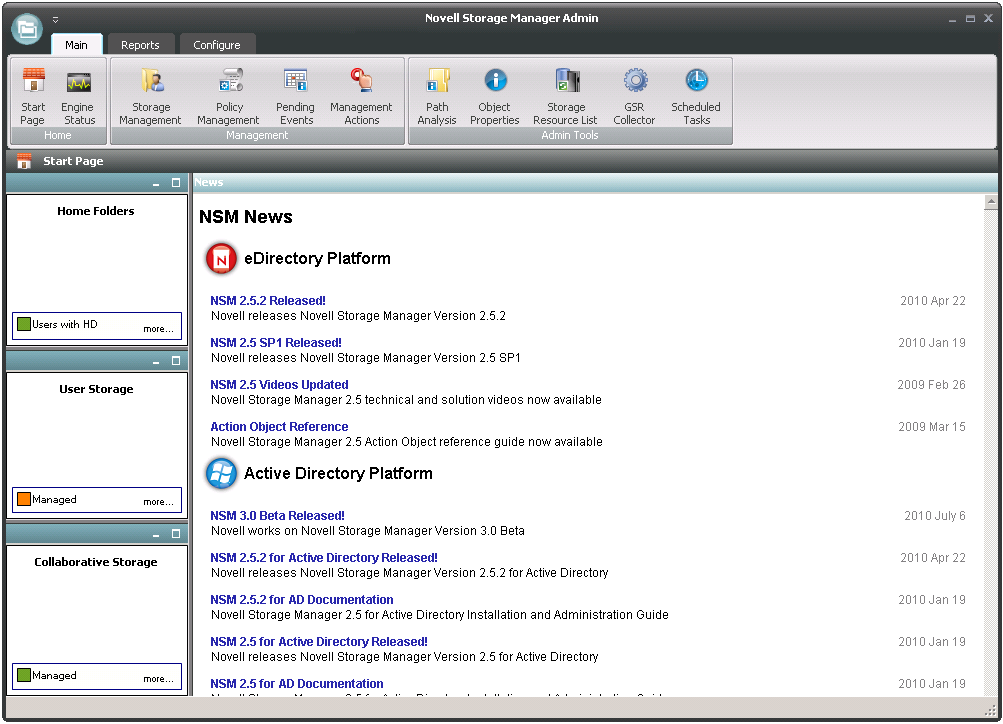
Task: Click the 2009 Feb 26 date
Action: click(x=931, y=385)
